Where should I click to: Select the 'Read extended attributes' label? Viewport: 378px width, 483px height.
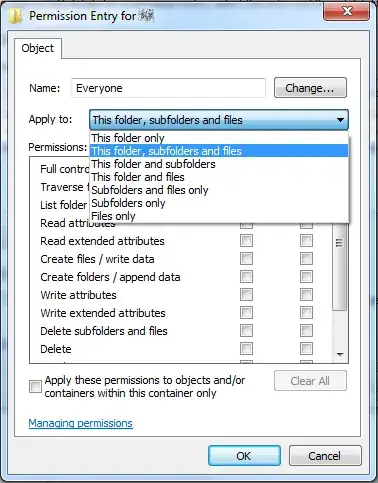click(x=102, y=241)
